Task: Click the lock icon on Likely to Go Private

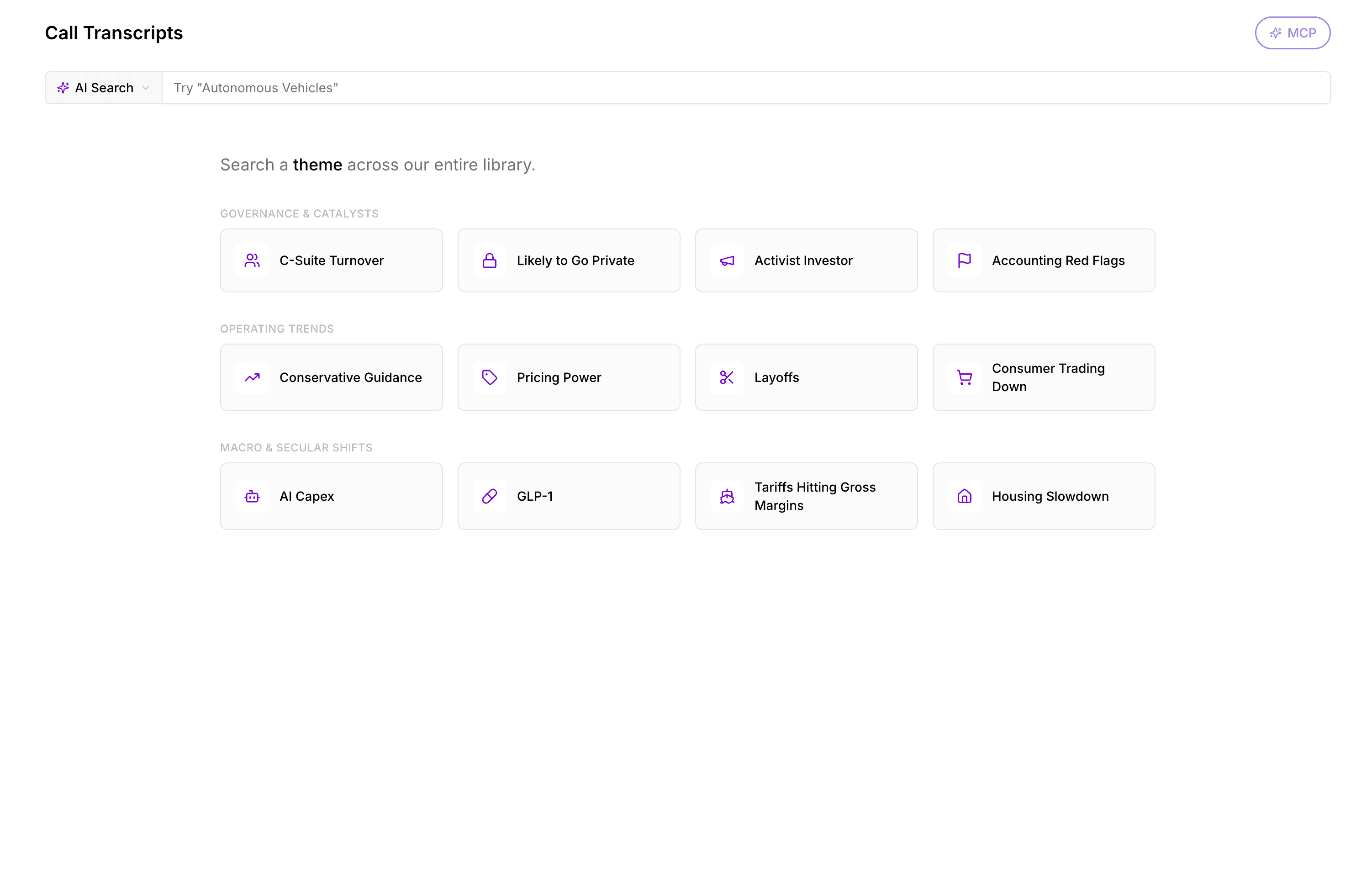Action: (x=490, y=260)
